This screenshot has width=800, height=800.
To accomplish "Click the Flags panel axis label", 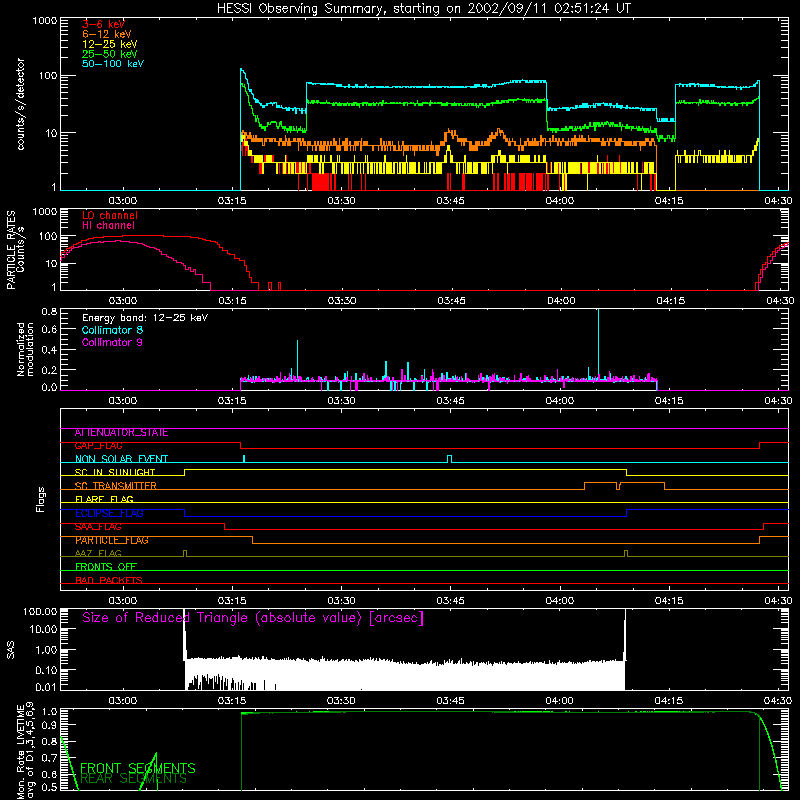I will (x=40, y=499).
